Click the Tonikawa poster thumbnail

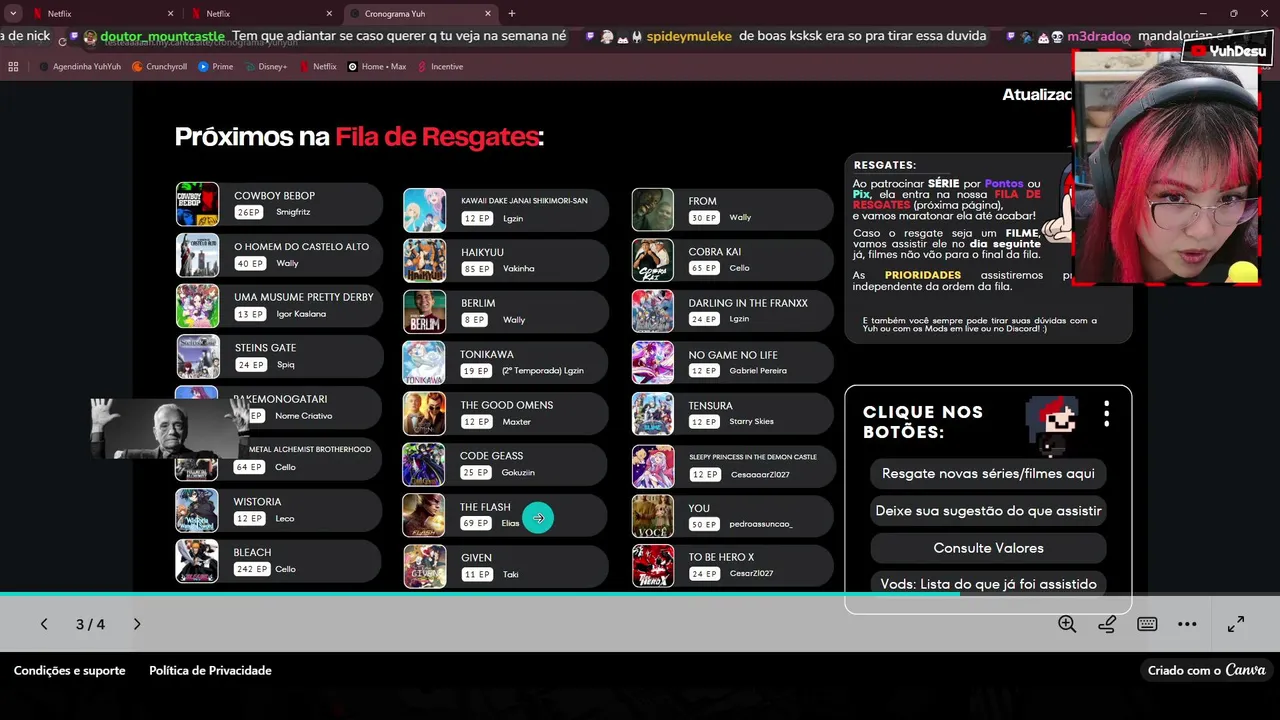tap(424, 363)
